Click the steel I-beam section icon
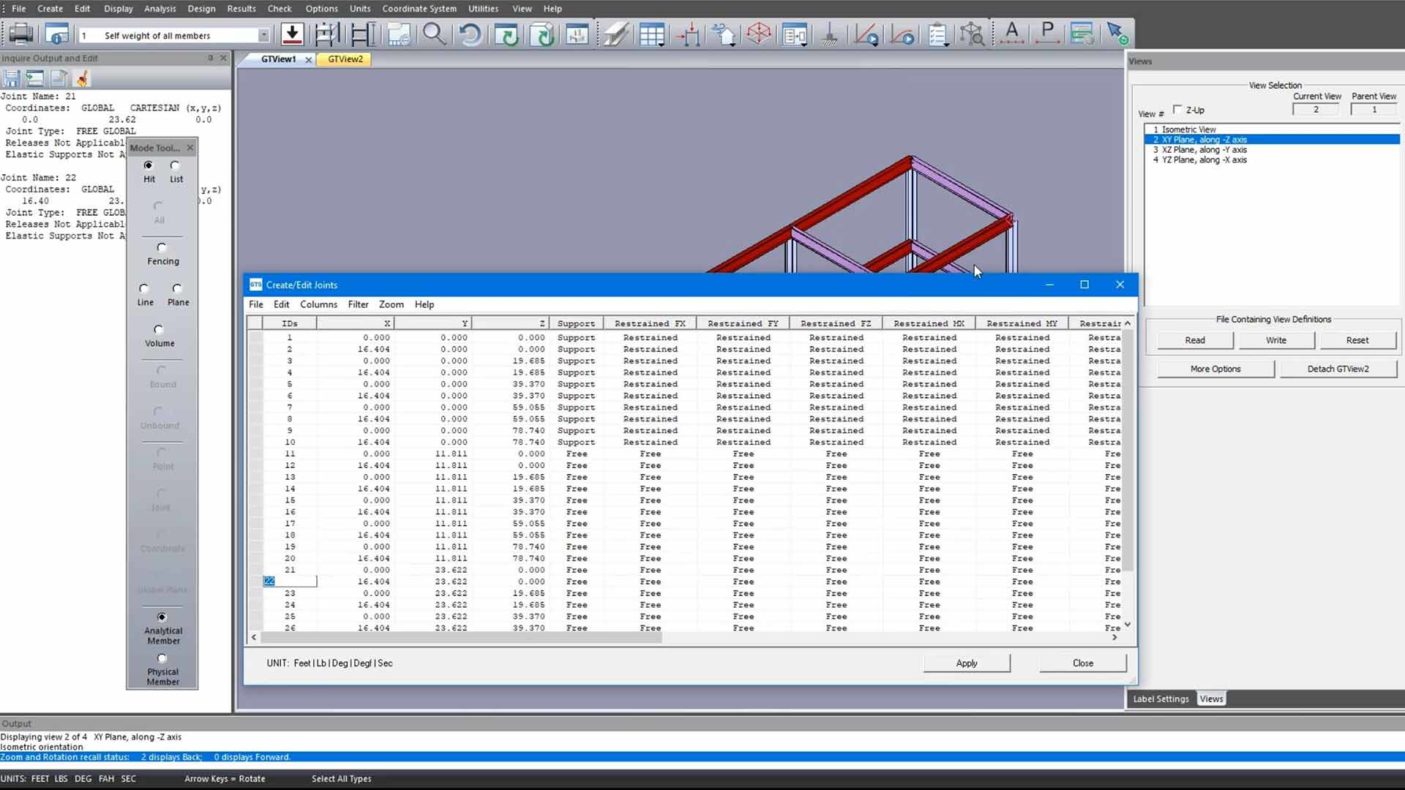The image size is (1405, 790). 615,35
